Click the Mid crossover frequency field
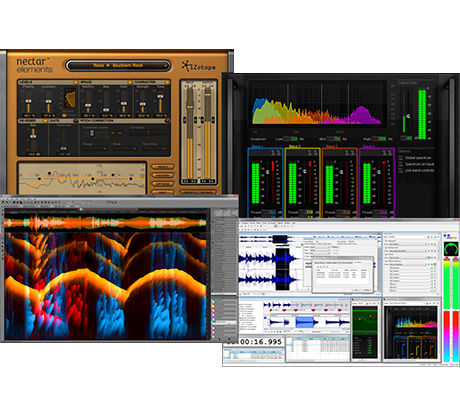Image resolution: width=460 pixels, height=416 pixels. pyautogui.click(x=334, y=139)
